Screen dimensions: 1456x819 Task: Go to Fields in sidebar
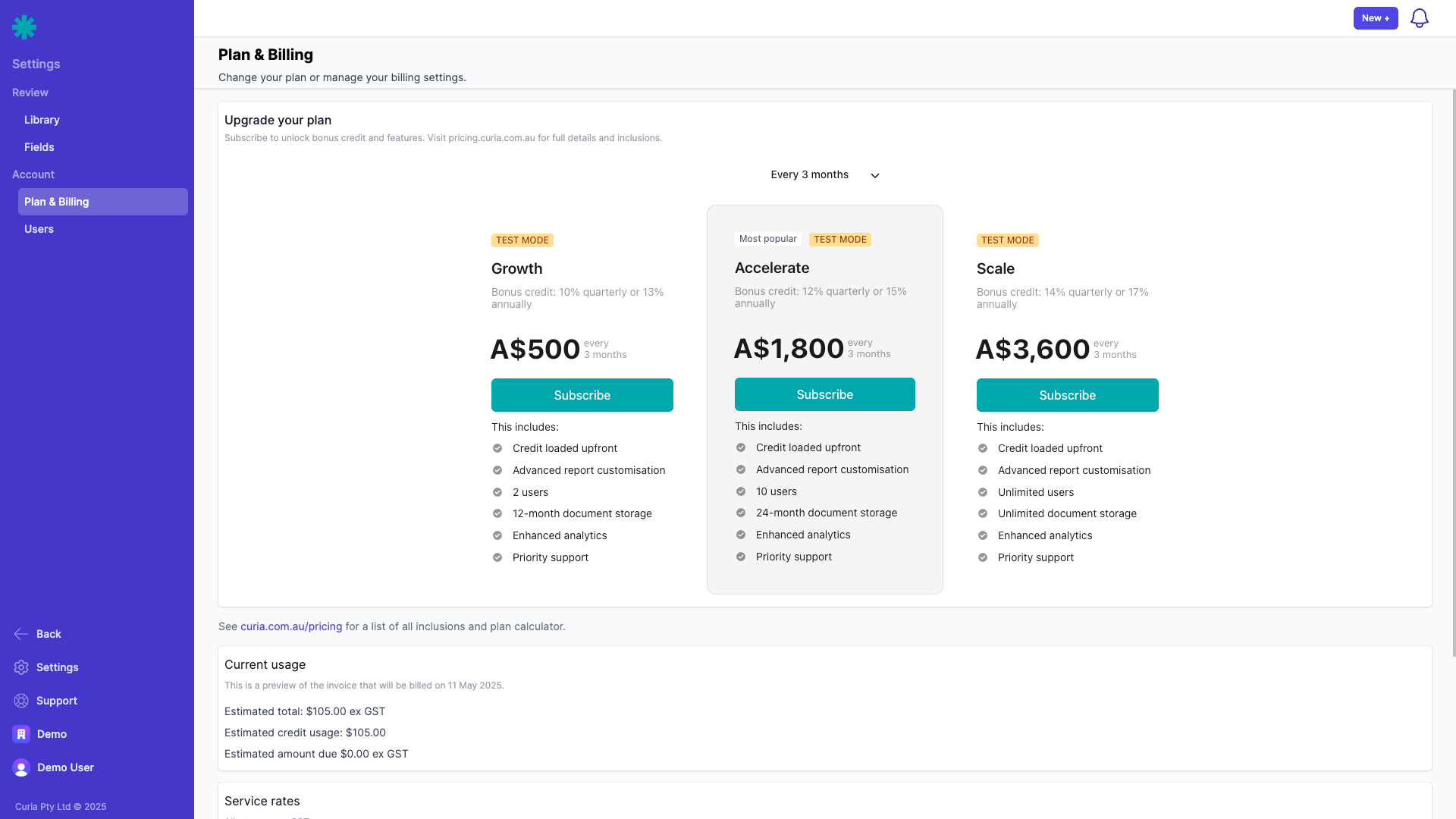tap(39, 147)
